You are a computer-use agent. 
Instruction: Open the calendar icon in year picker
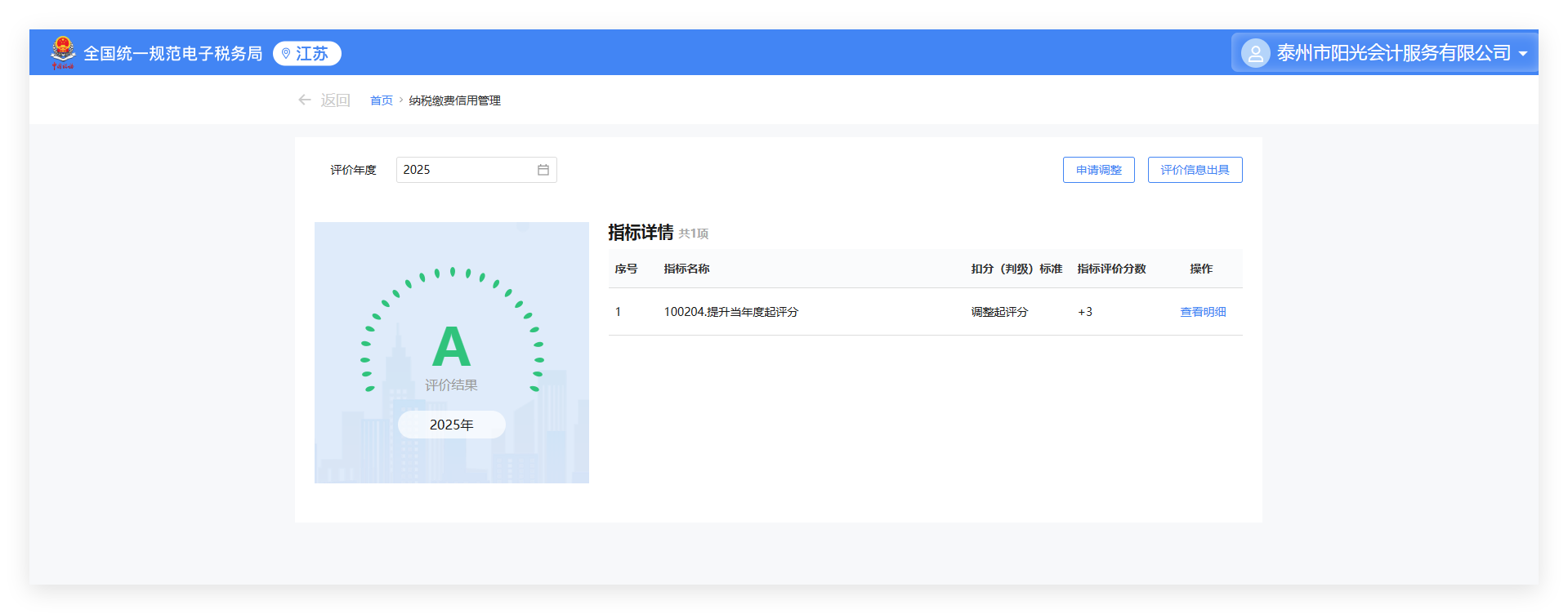pos(543,170)
